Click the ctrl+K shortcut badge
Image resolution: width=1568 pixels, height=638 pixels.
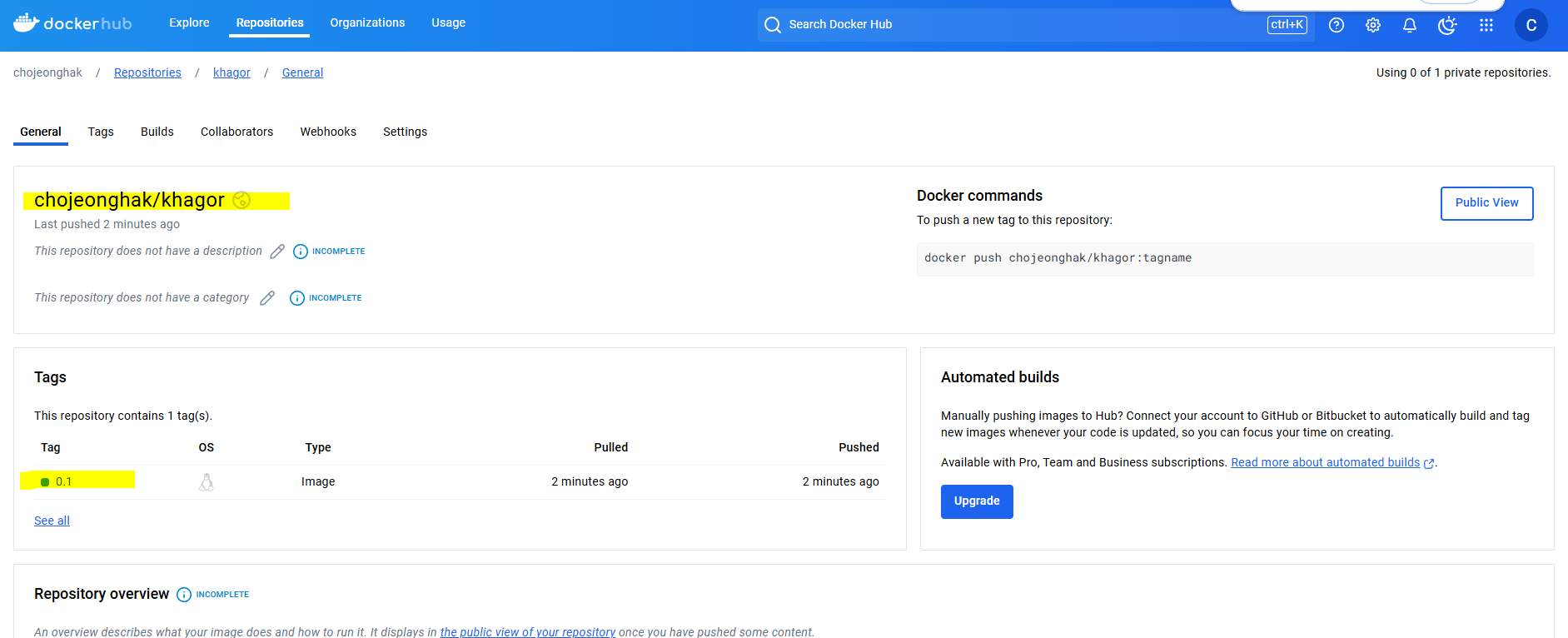point(1287,25)
